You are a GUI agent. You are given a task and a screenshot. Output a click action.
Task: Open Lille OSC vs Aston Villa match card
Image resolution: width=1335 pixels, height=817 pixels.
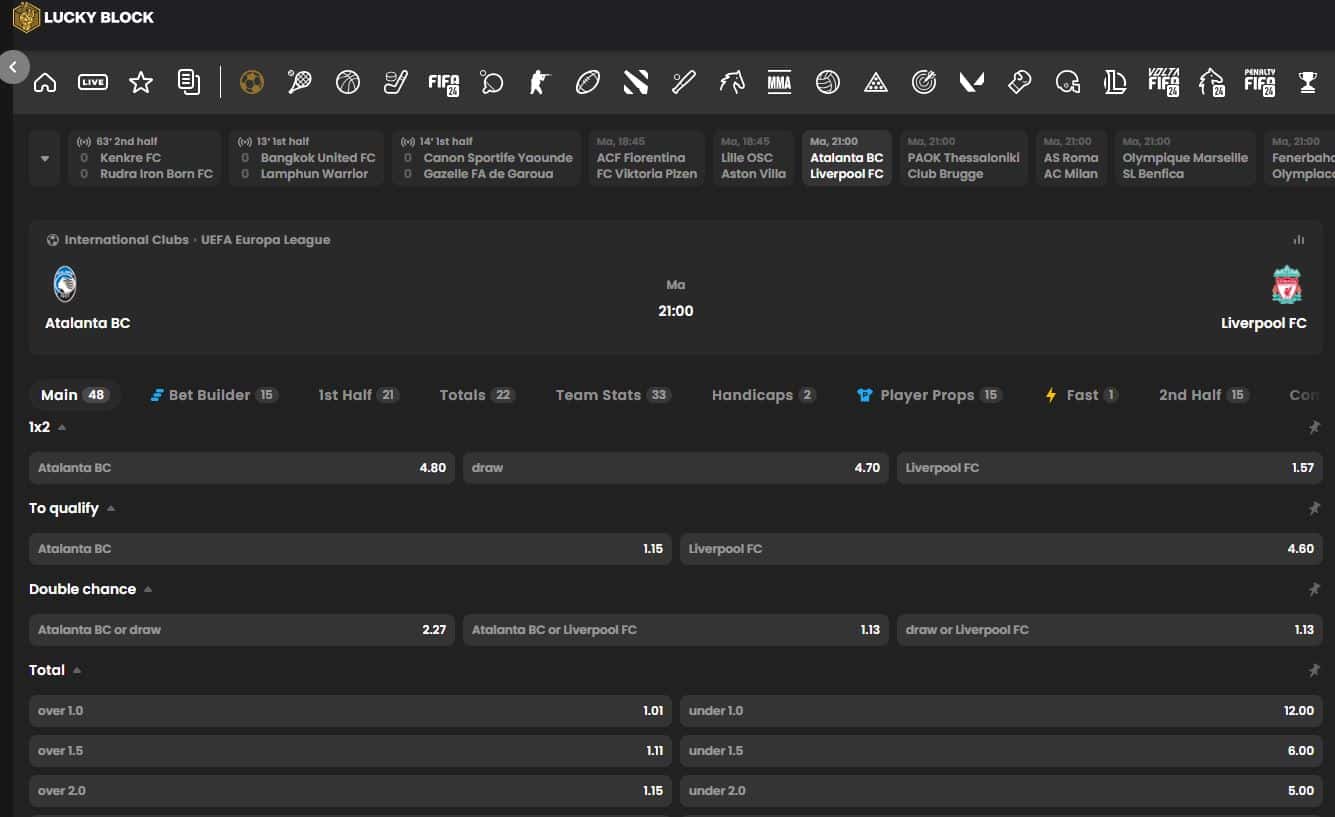click(753, 158)
